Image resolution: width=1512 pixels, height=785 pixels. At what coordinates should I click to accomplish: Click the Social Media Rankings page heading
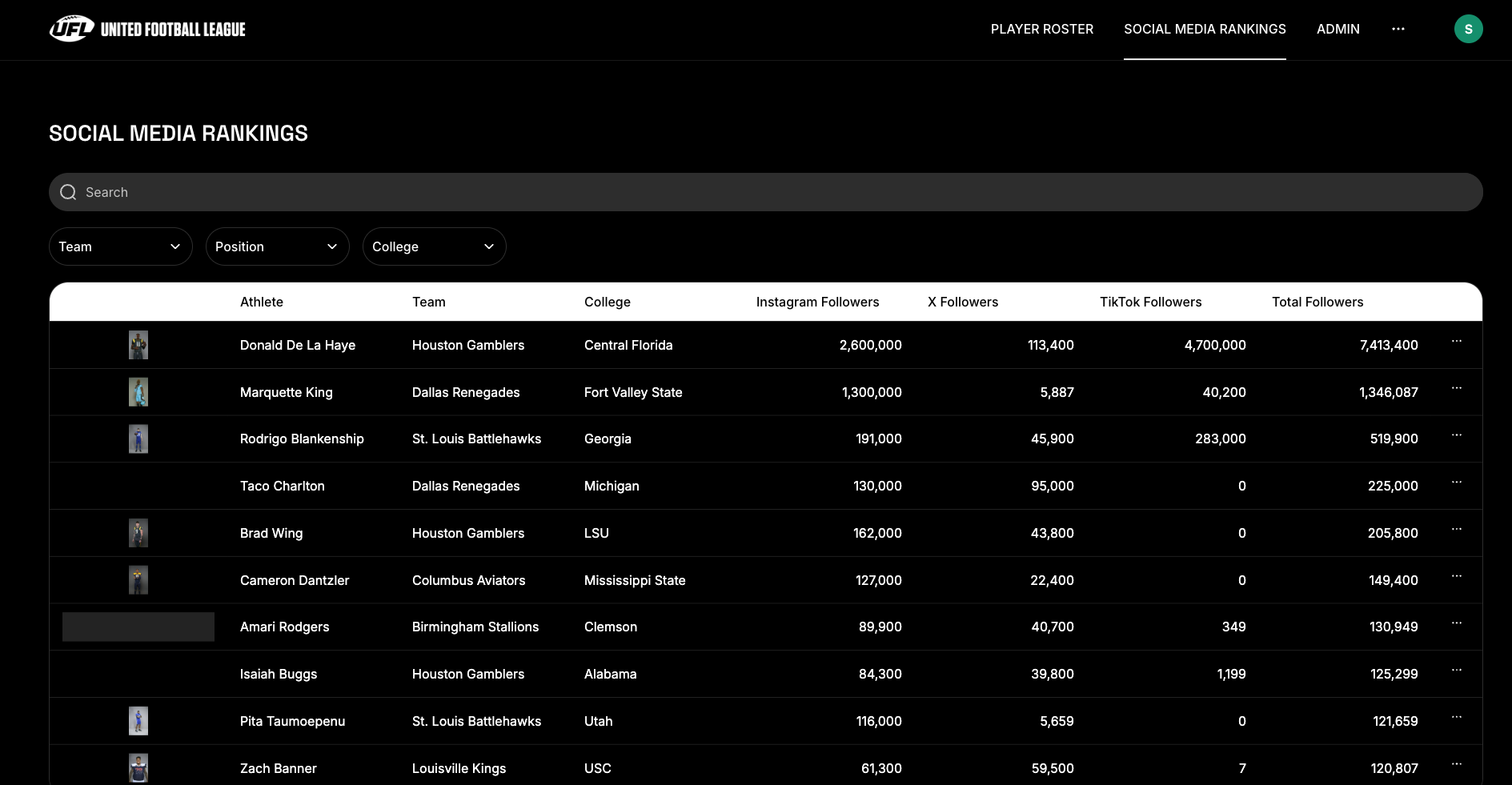178,133
